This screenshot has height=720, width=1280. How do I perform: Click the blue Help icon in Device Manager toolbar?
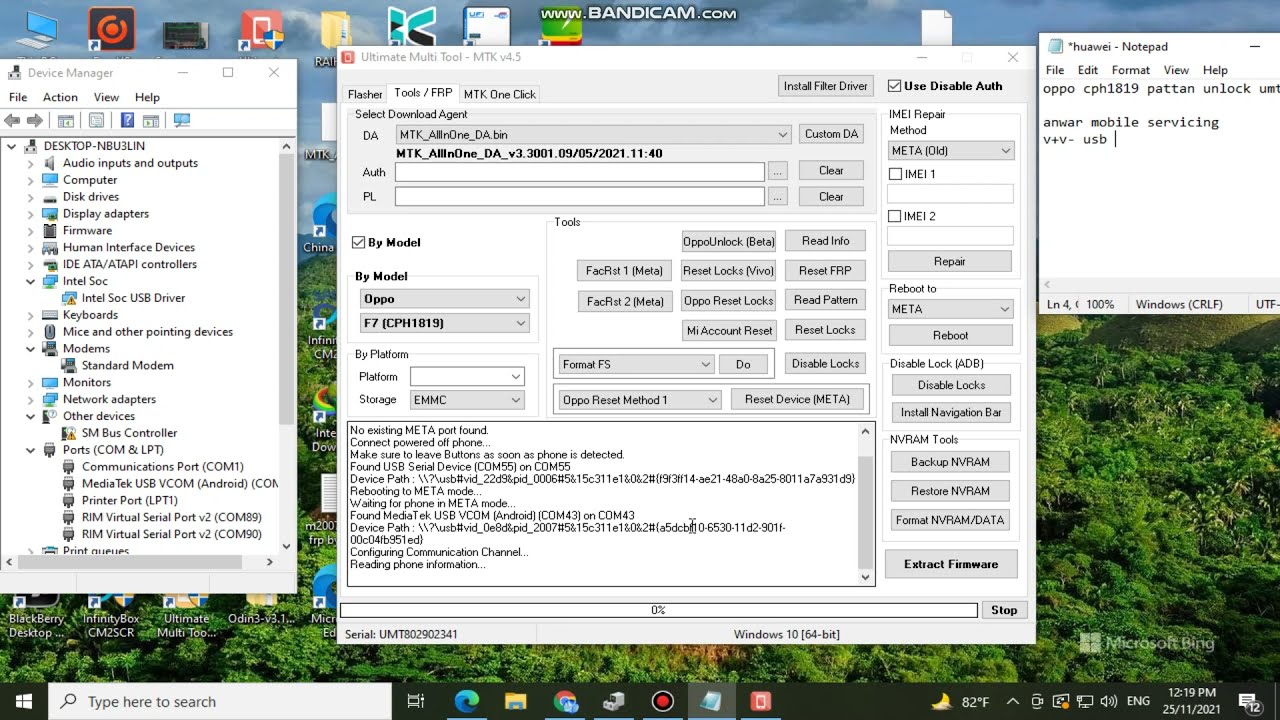point(127,121)
